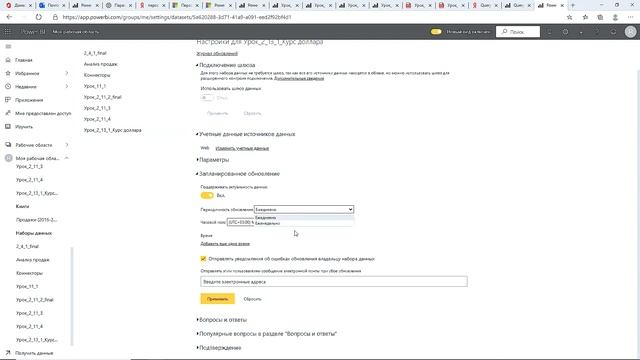Click the address bar URL
Image resolution: width=640 pixels, height=360 pixels.
177,17
